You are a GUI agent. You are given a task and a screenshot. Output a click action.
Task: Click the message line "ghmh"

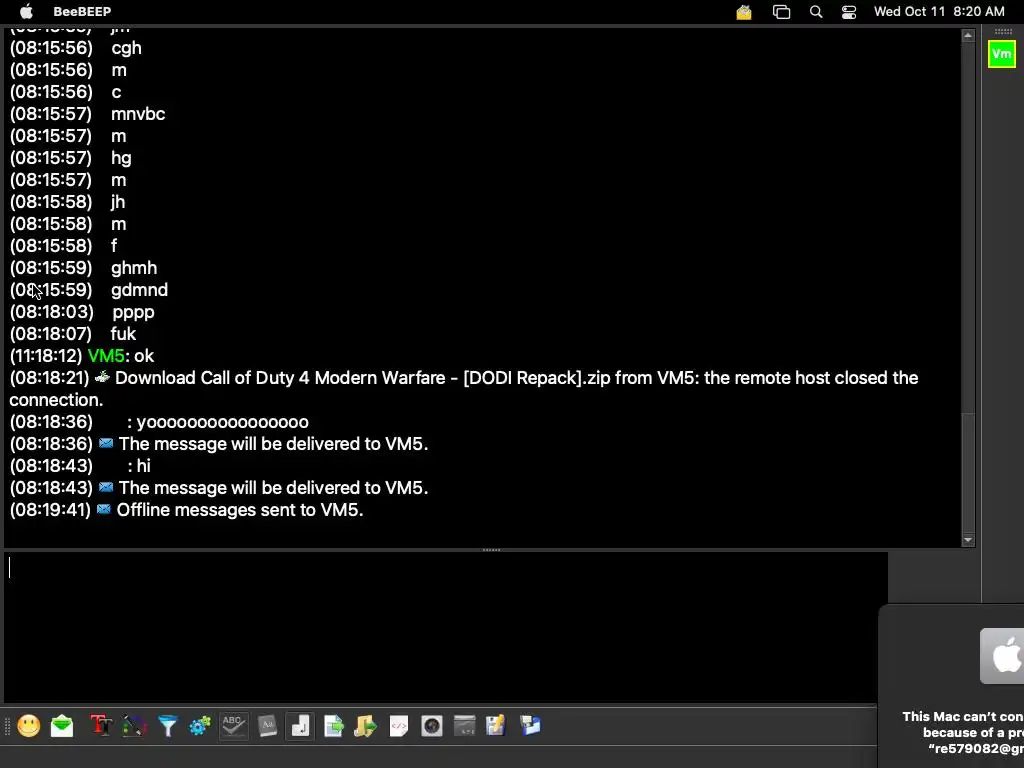pos(134,268)
